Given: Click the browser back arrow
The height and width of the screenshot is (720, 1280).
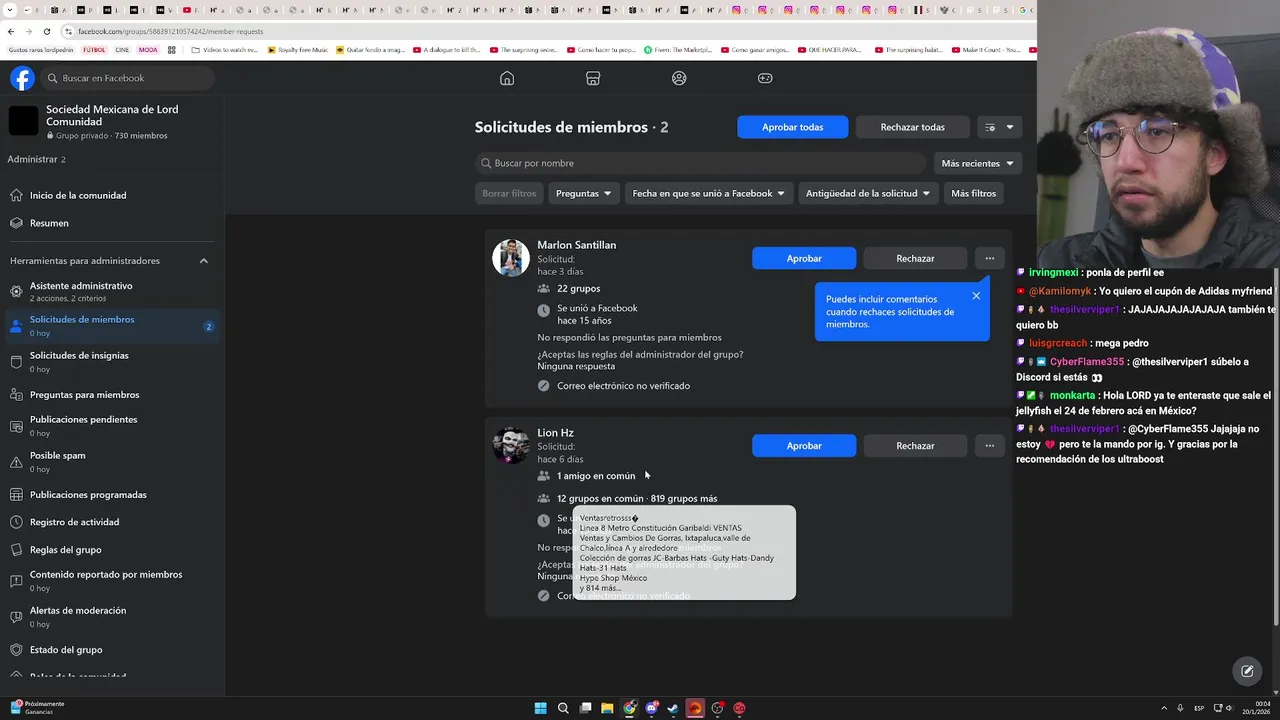Looking at the screenshot, I should (x=11, y=31).
